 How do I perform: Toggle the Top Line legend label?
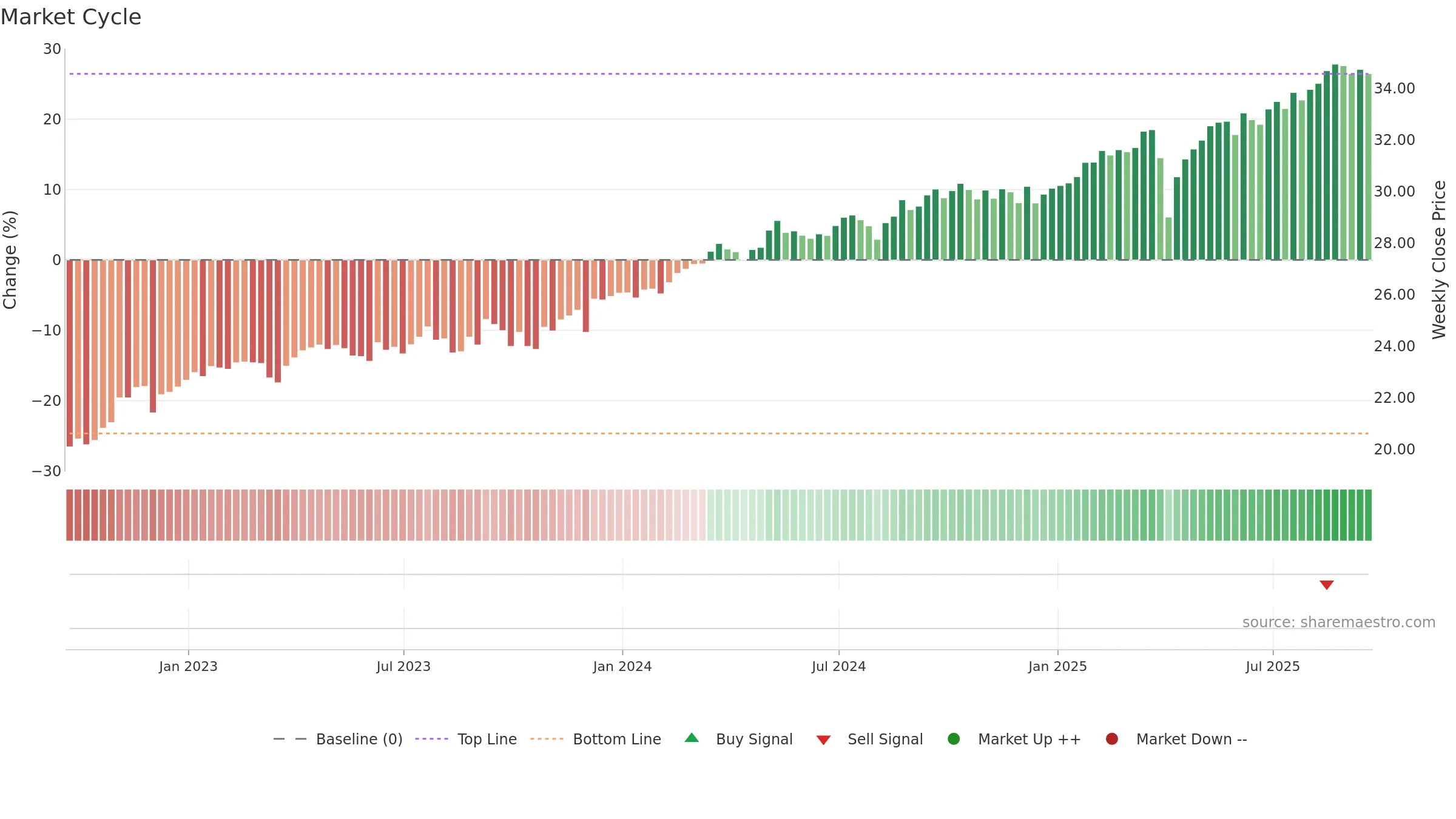(x=487, y=739)
